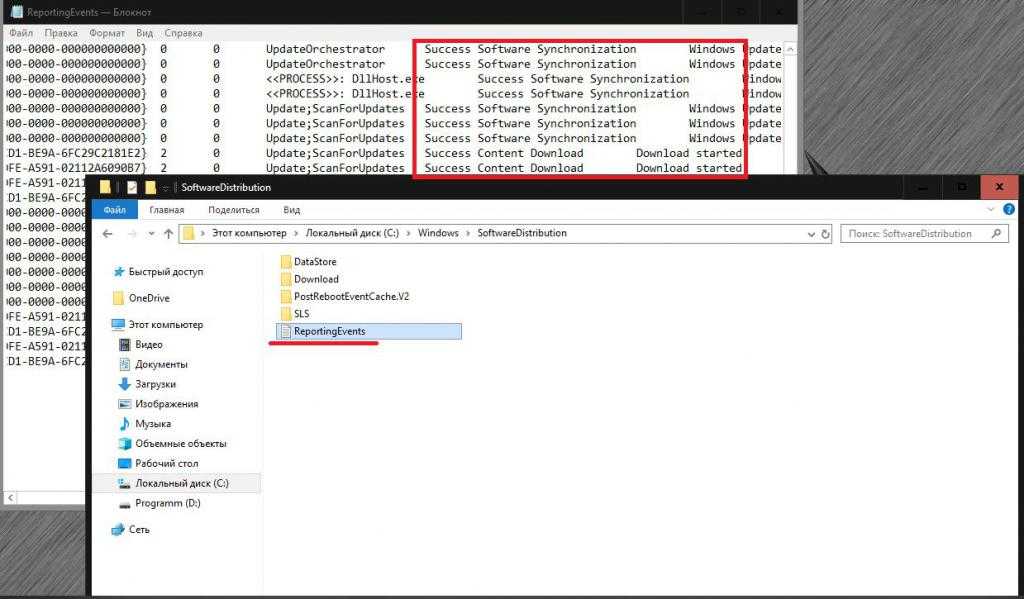Refresh the SoftwareDistribution folder view
Screen dimensions: 1024x599
click(825, 234)
